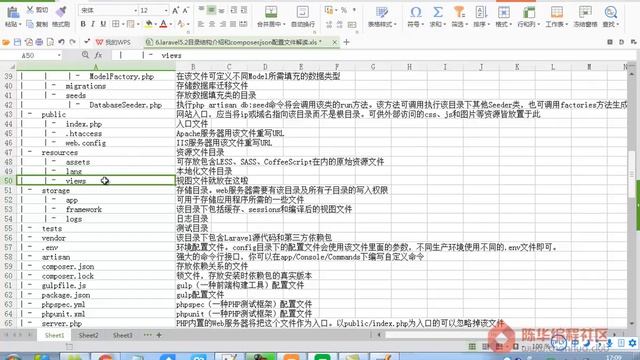Click the Filter (筛选) funnel icon
The height and width of the screenshot is (360, 640).
pos(459,12)
